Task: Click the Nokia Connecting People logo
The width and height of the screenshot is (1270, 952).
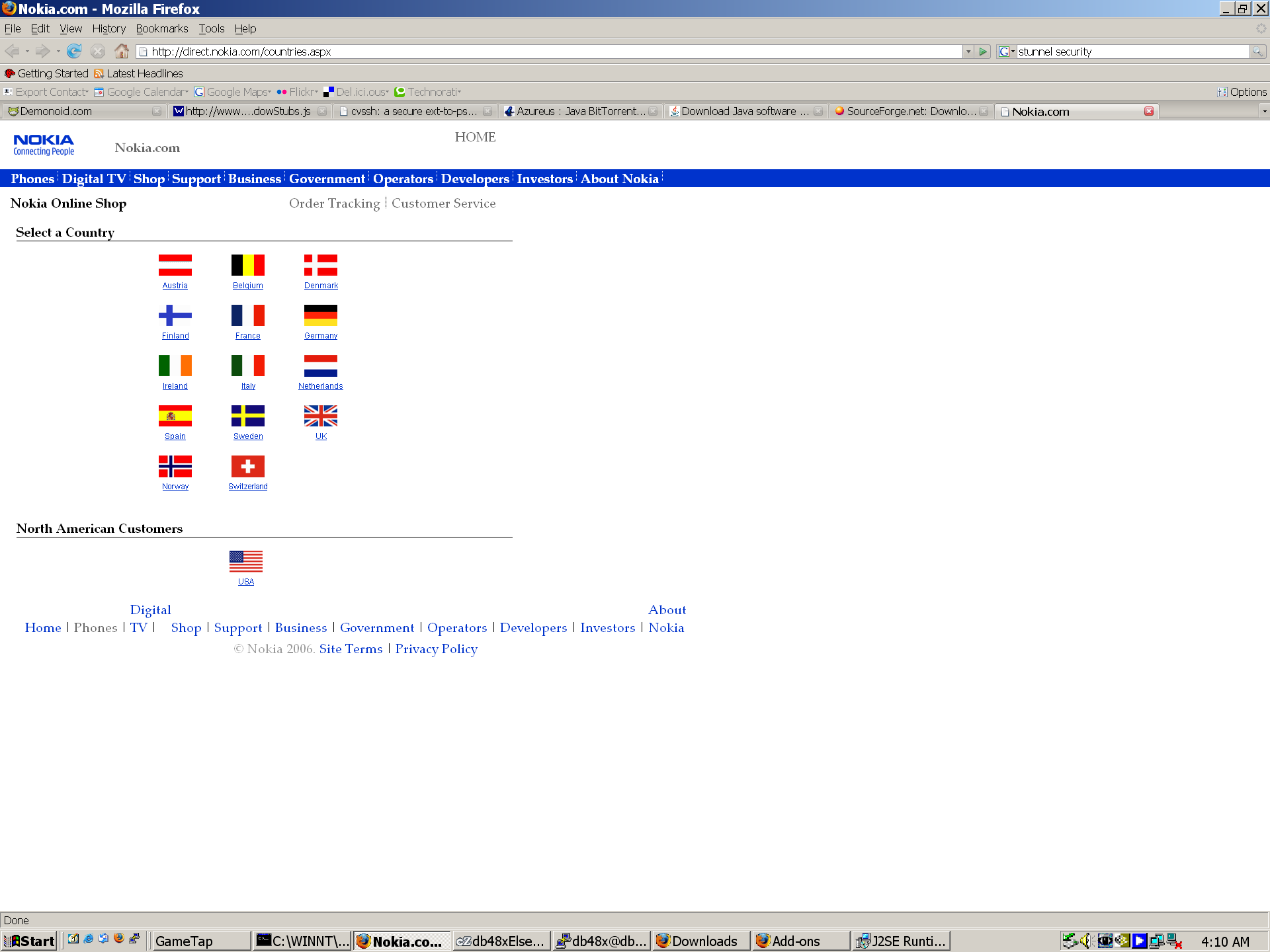Action: click(x=44, y=145)
